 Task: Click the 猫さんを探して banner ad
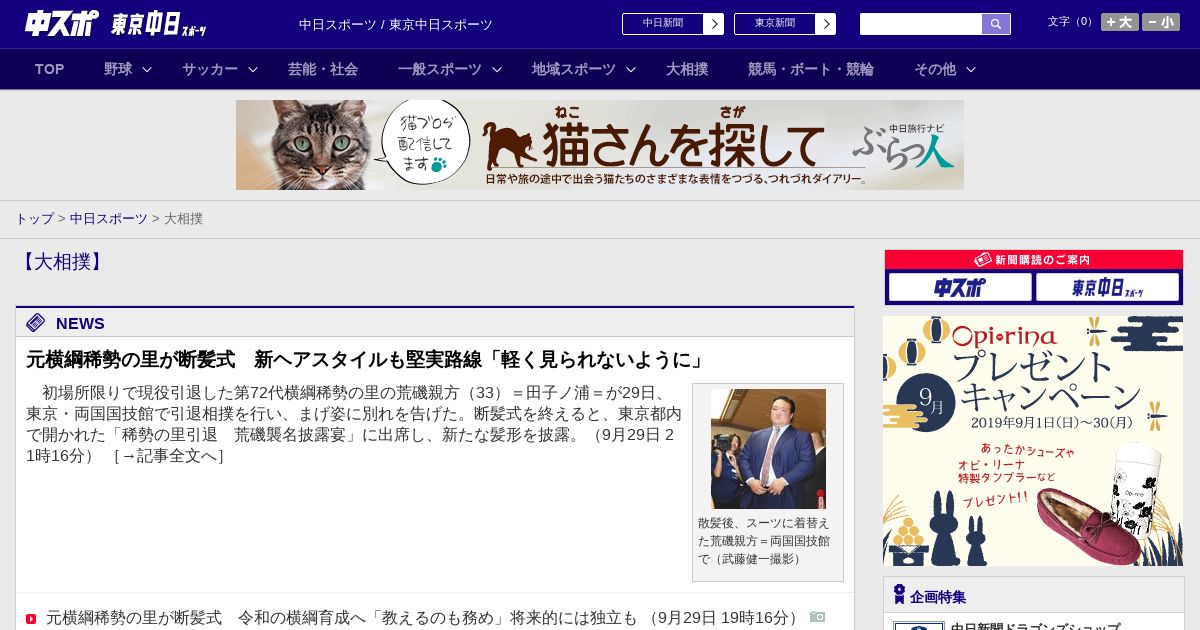[x=600, y=145]
